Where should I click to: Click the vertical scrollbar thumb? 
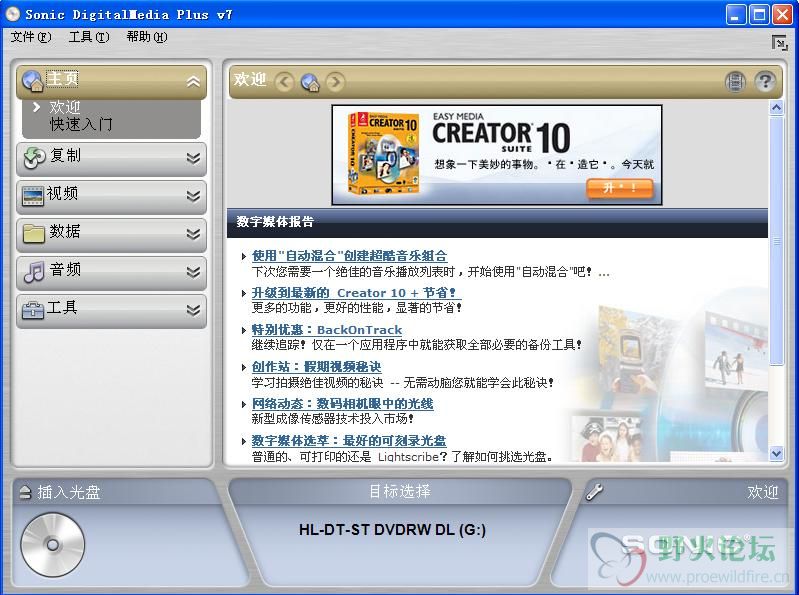776,240
